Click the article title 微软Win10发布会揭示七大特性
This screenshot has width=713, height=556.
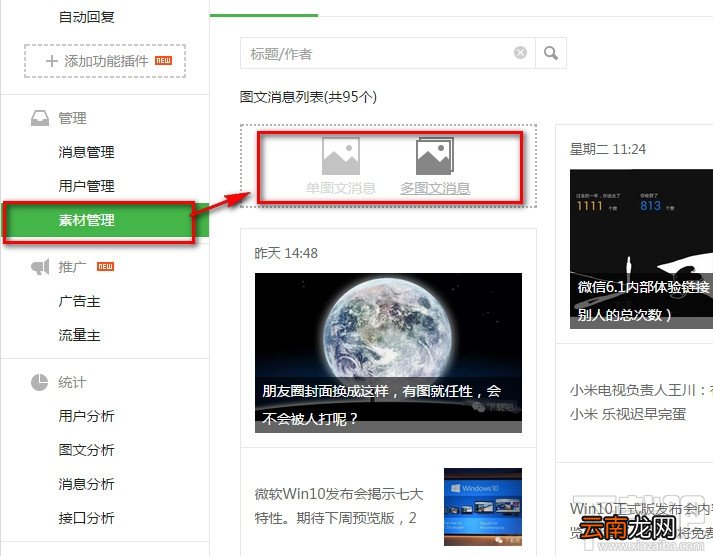[x=339, y=506]
